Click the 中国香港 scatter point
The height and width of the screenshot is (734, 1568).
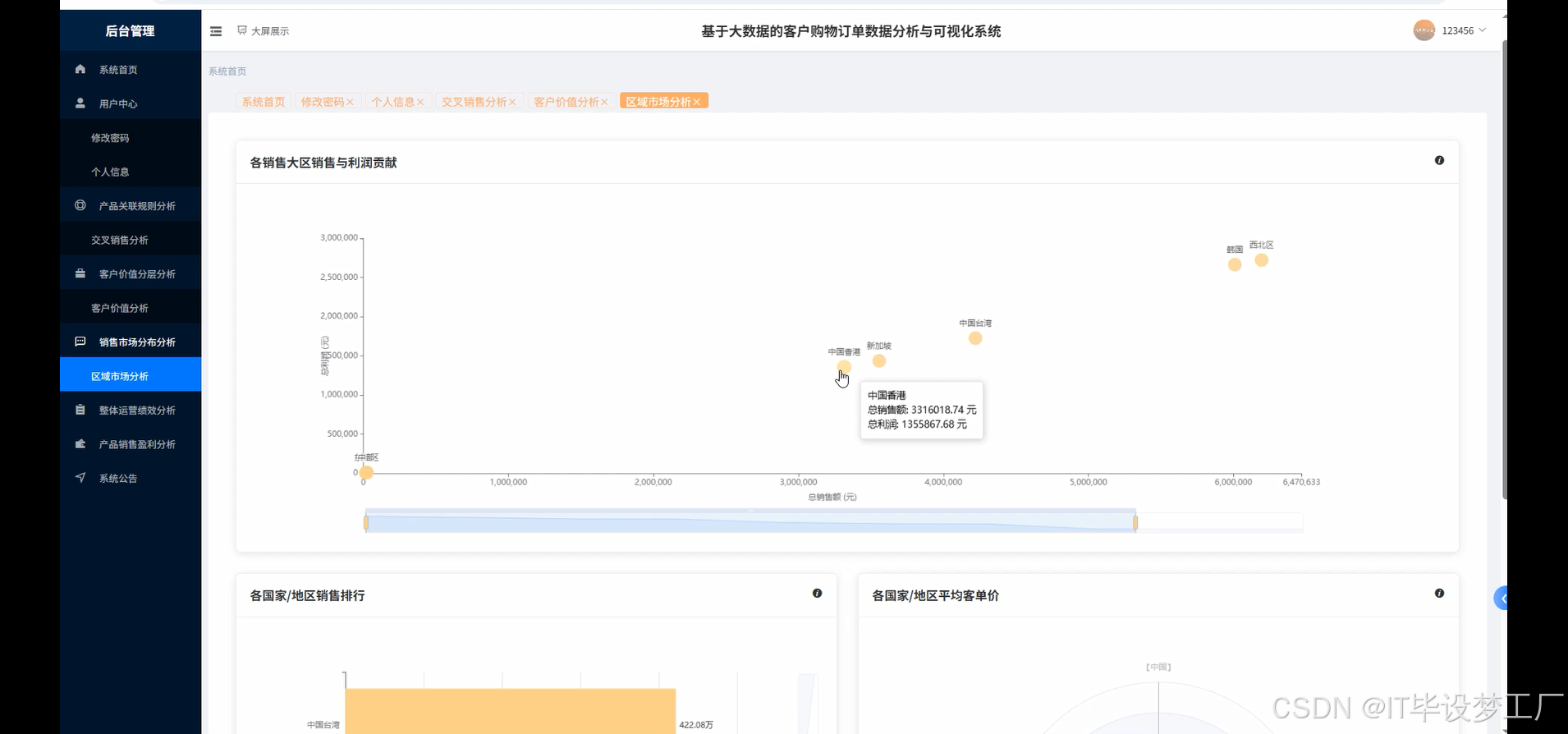click(x=844, y=367)
